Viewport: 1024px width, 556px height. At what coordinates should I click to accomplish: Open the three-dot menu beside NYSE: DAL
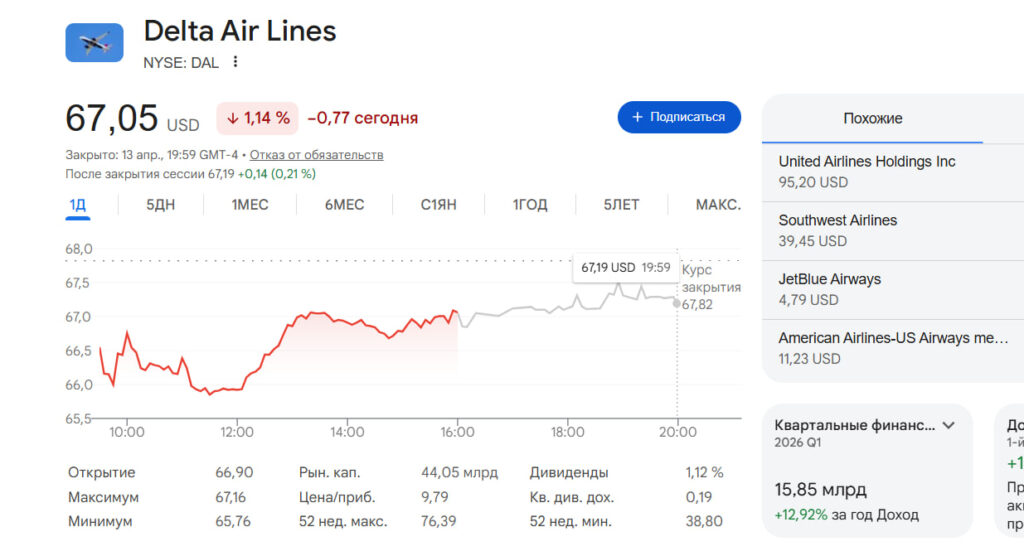tap(235, 62)
